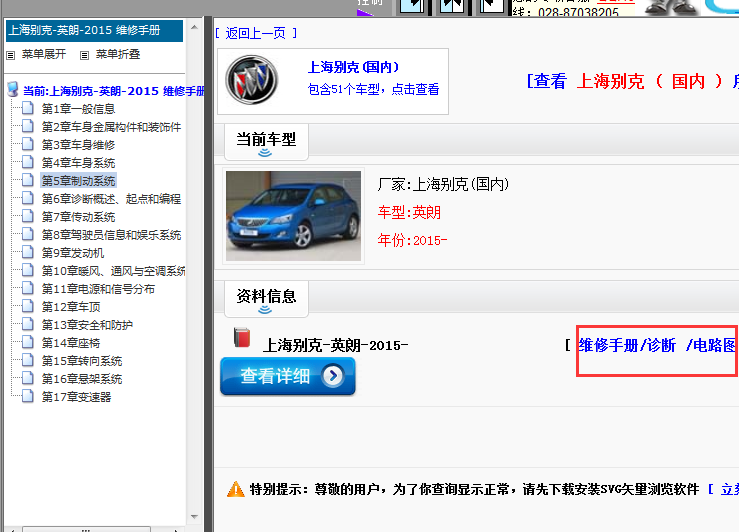Viewport: 739px width, 532px height.
Task: Click the 菜单折叠 text label
Action: pos(118,54)
